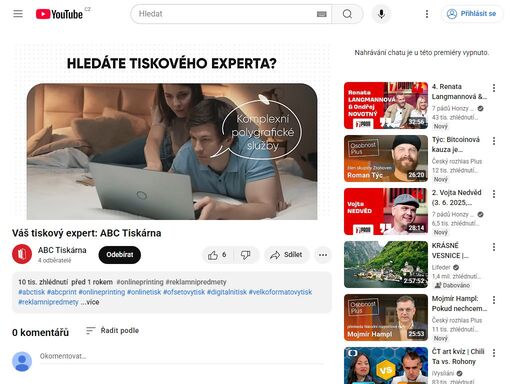Click the video title 'Váš tiskový expert: ABC Tiskárna'

tap(87, 233)
